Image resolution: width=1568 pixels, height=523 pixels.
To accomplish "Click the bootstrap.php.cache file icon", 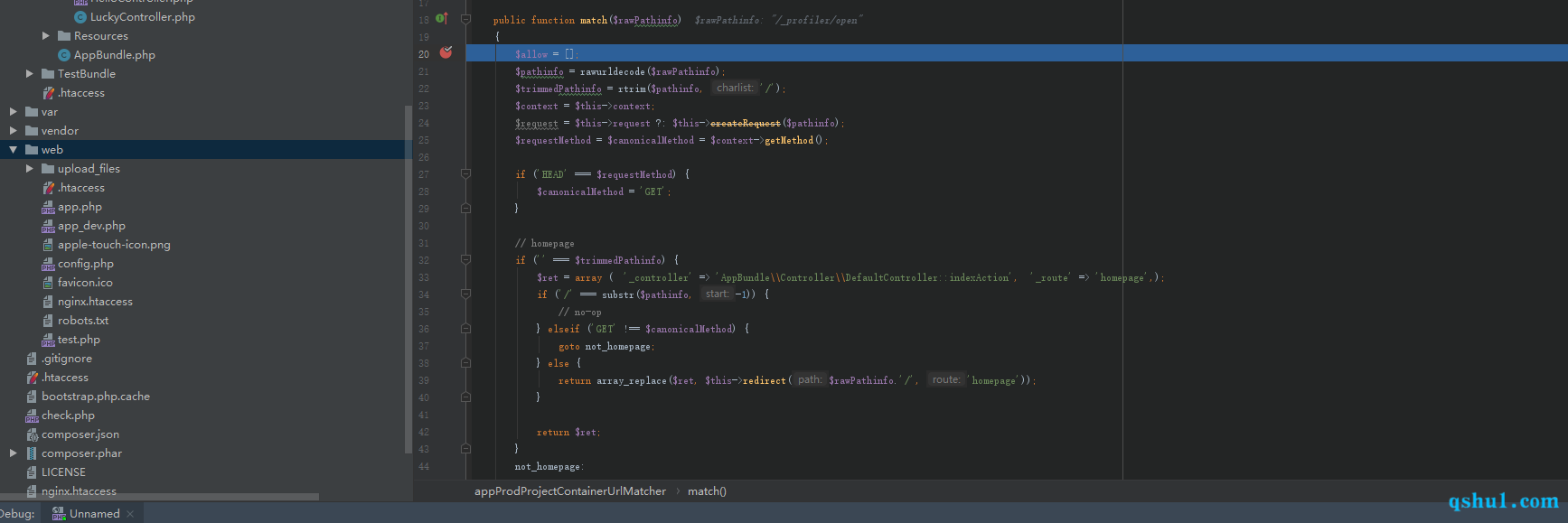I will click(32, 397).
